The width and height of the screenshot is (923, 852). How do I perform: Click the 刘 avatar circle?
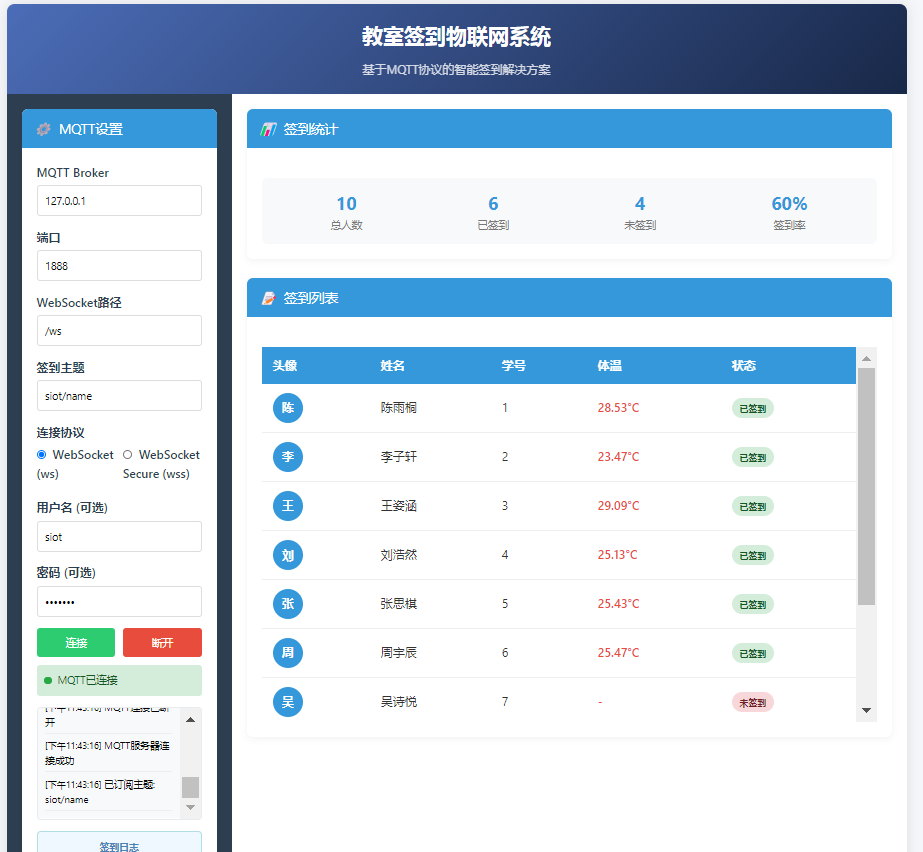(x=288, y=555)
